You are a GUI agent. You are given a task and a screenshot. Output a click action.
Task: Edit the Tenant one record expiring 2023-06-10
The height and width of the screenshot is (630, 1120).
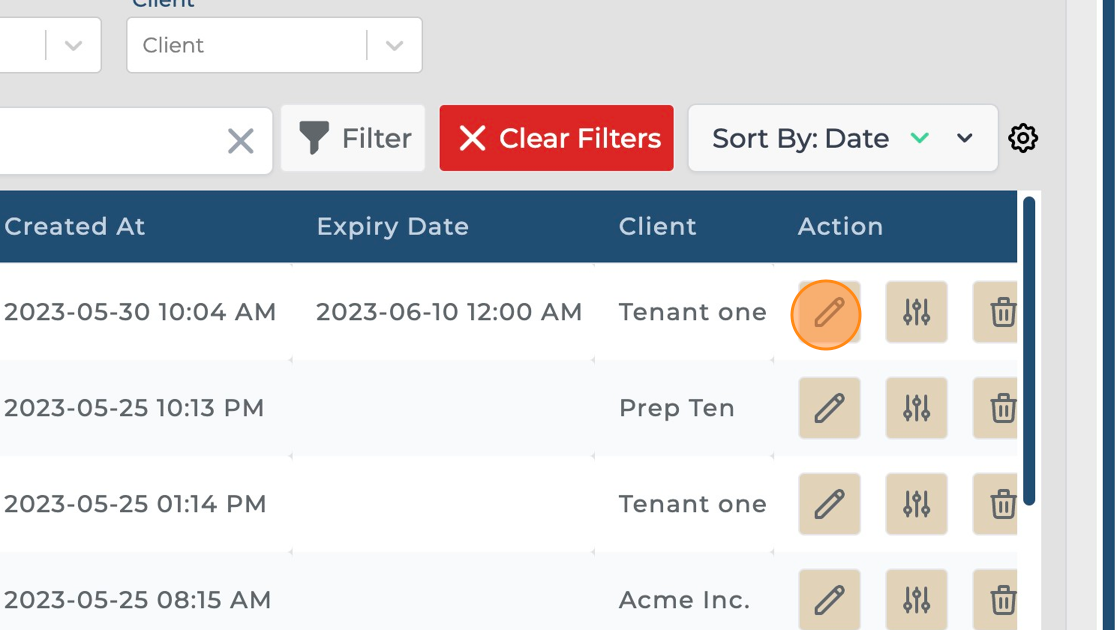point(828,312)
